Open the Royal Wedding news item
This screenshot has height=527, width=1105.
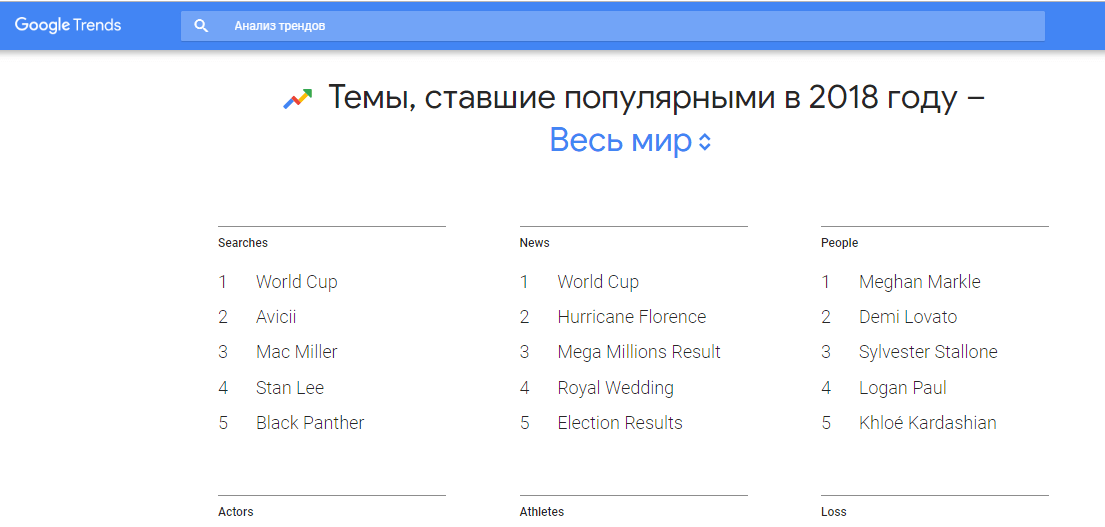[x=615, y=388]
